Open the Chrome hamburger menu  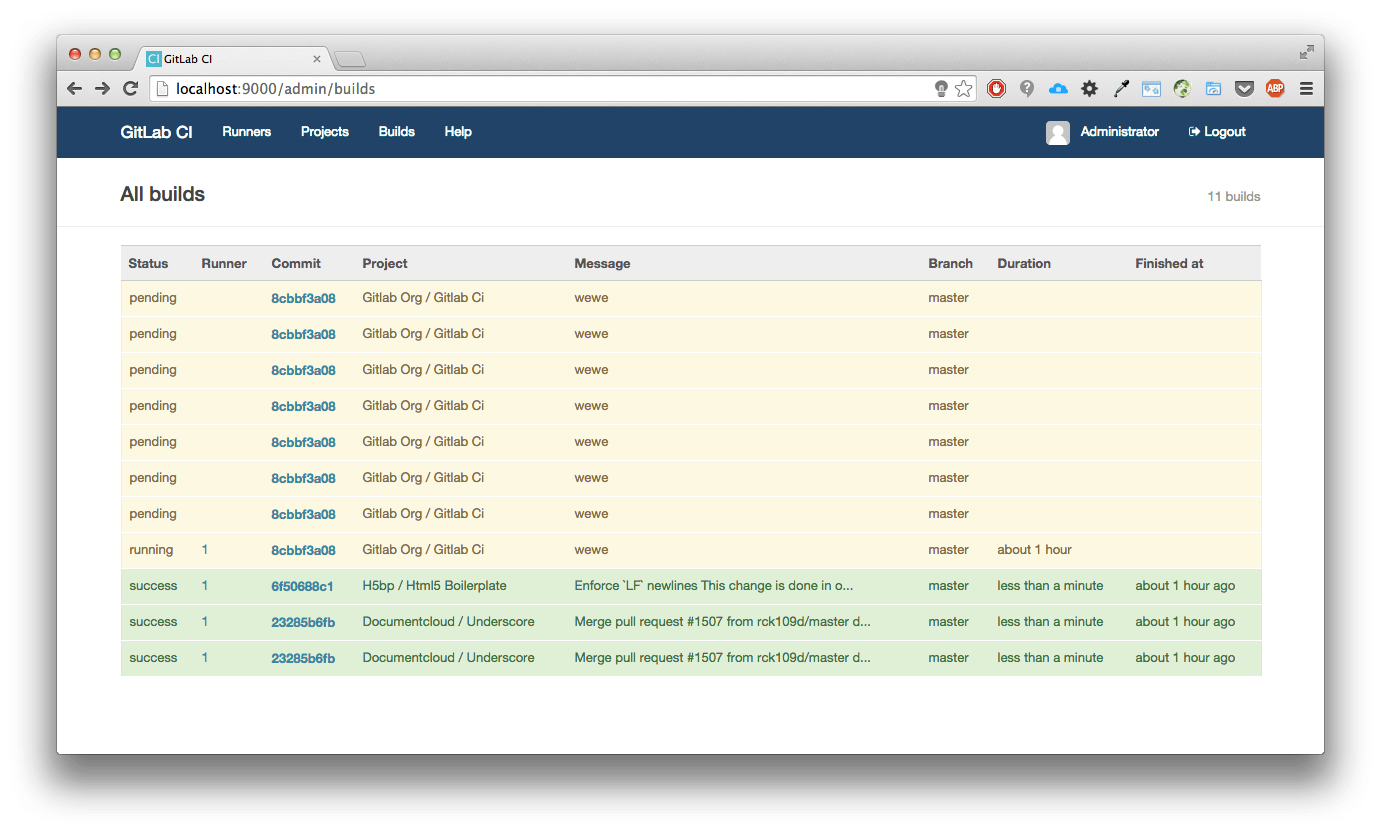tap(1306, 89)
